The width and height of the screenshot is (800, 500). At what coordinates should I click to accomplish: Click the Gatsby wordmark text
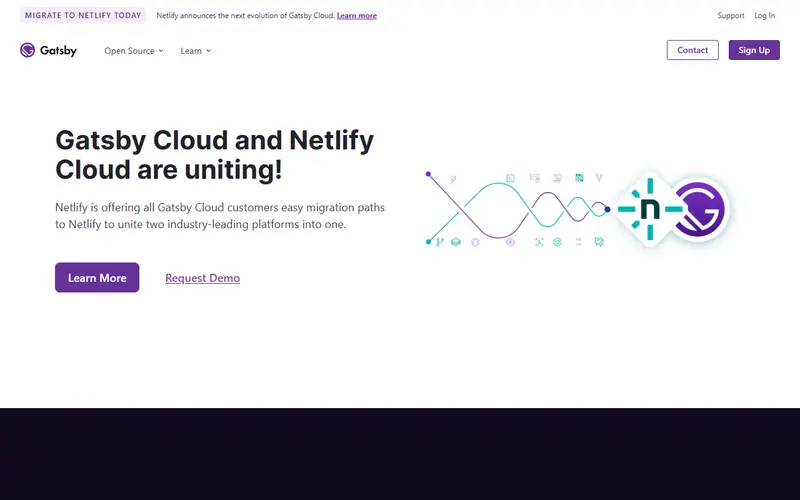[x=58, y=51]
